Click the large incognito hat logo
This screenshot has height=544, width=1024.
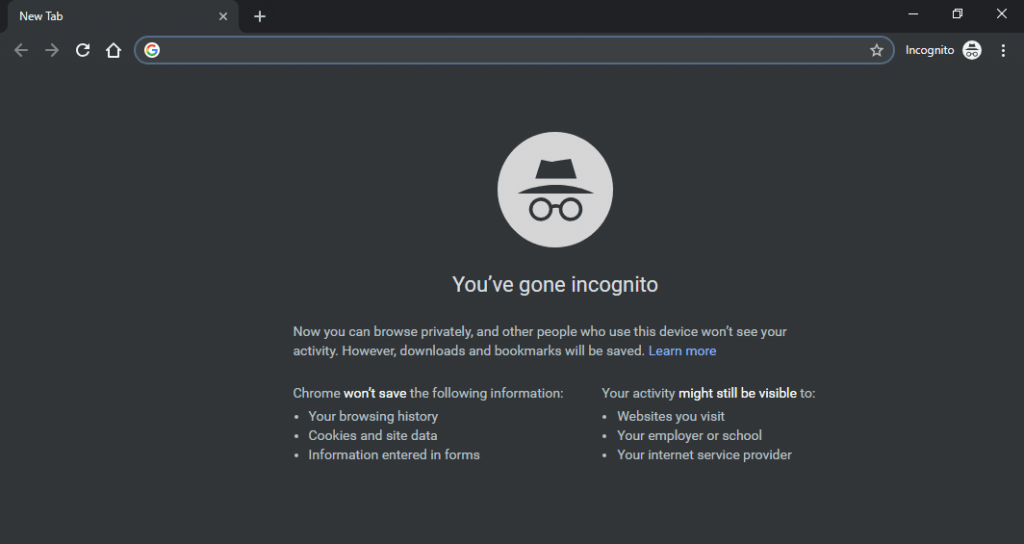tap(555, 189)
